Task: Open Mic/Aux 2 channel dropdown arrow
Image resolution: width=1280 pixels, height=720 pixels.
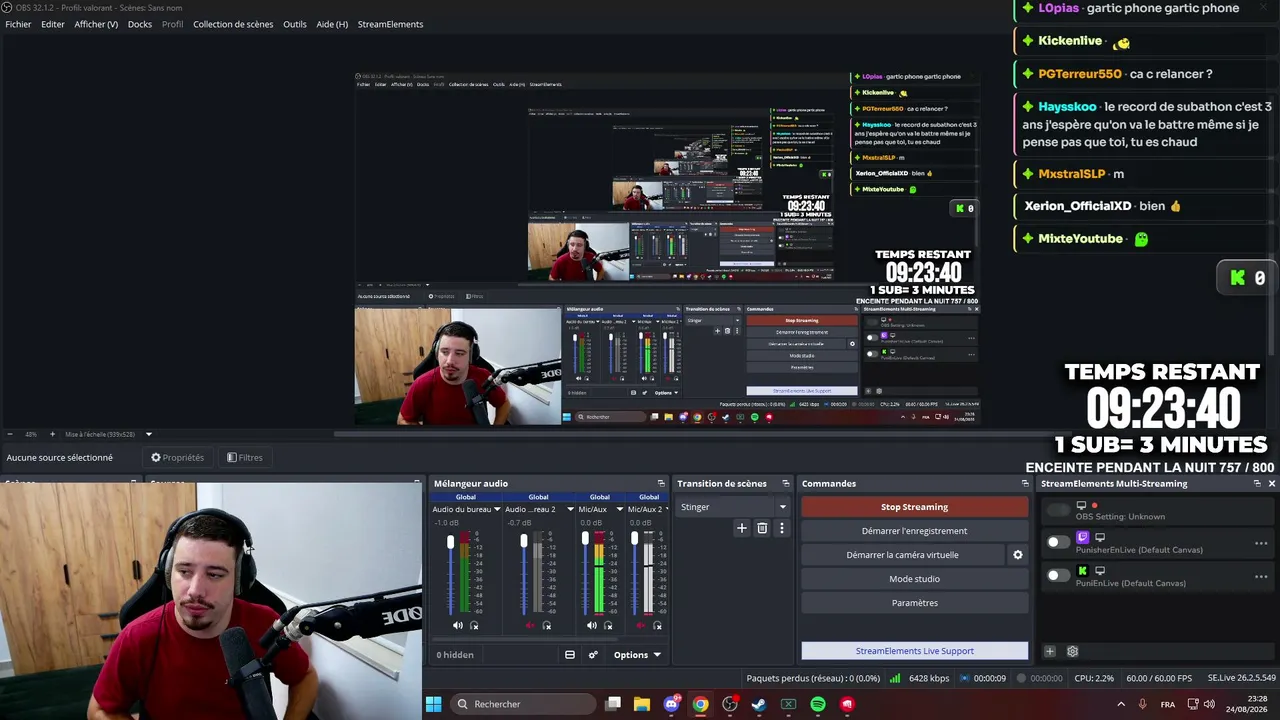Action: [x=665, y=509]
